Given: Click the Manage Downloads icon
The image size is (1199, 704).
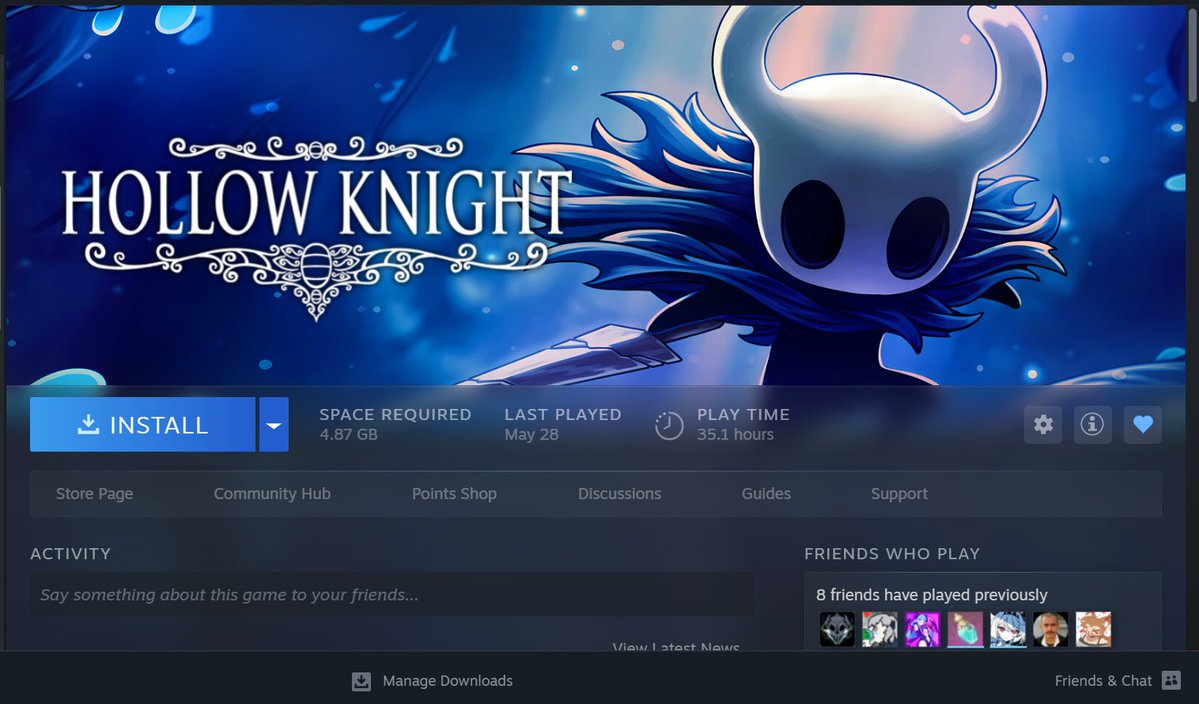Looking at the screenshot, I should tap(361, 681).
